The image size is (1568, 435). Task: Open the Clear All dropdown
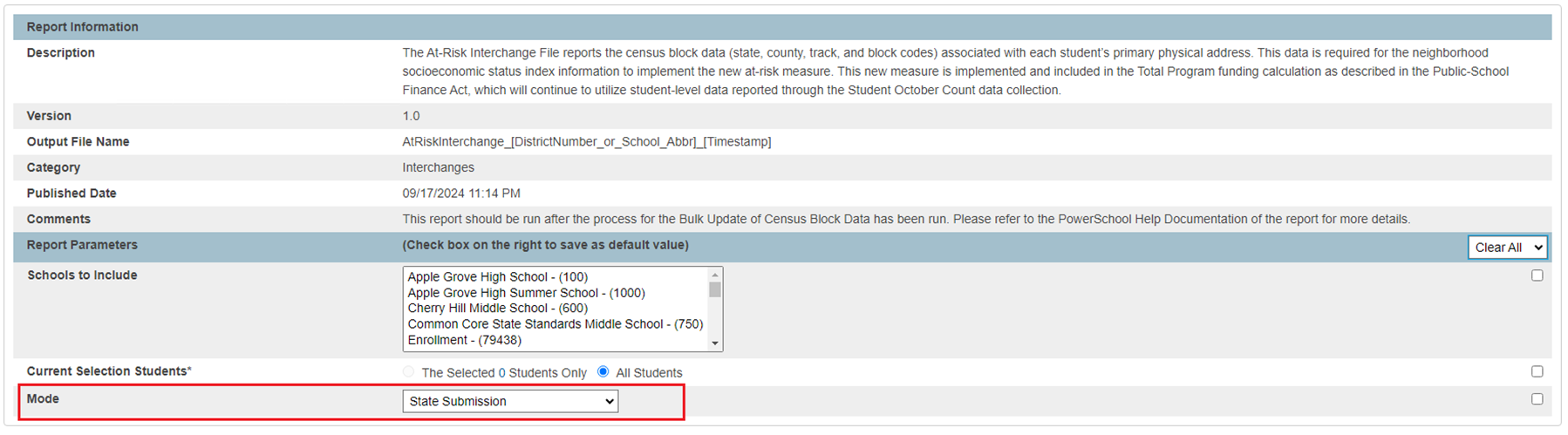pyautogui.click(x=1507, y=248)
